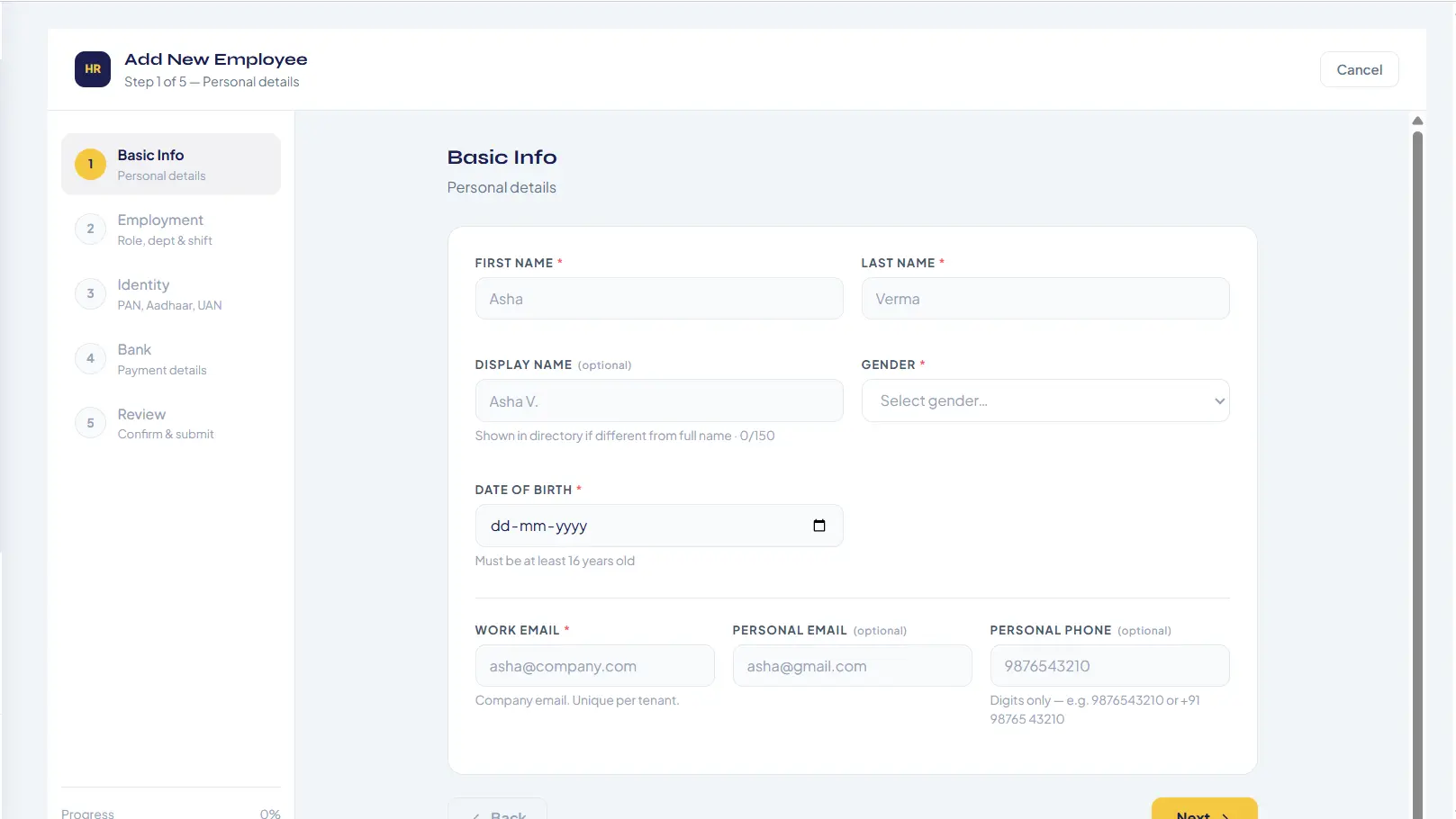Go to the Review step
Image resolution: width=1456 pixels, height=819 pixels.
(x=171, y=423)
